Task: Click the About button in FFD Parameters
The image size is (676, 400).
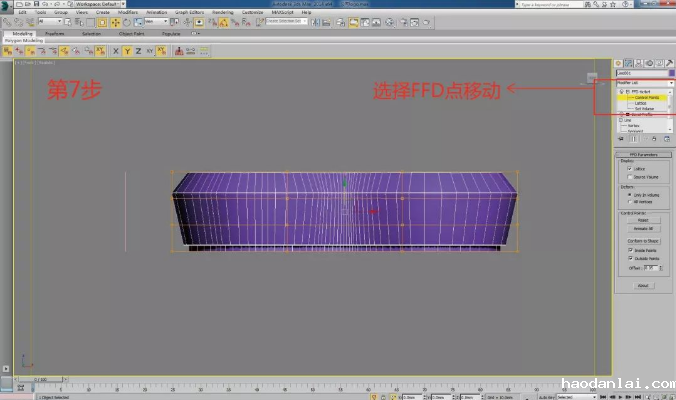Action: click(x=643, y=285)
